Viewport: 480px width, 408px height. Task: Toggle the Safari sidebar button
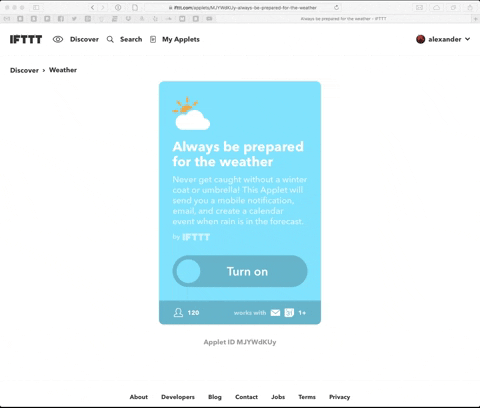click(x=36, y=7)
